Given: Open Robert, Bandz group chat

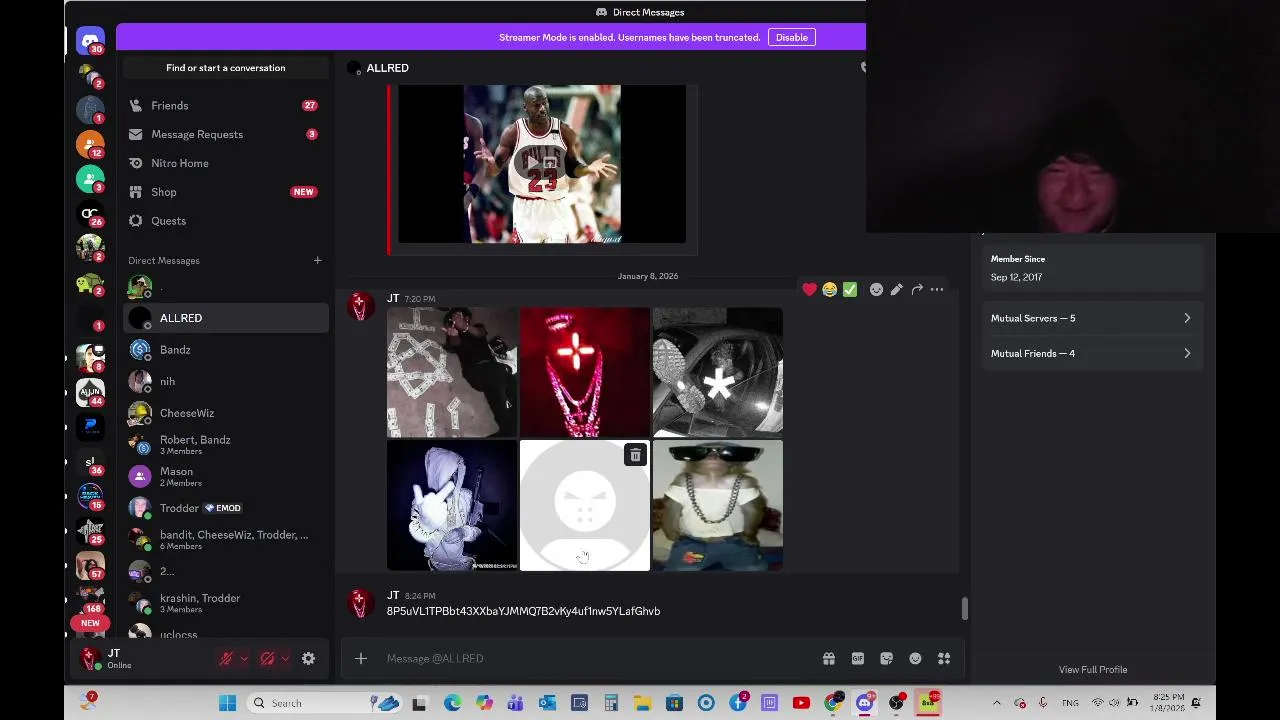Looking at the screenshot, I should pos(225,445).
